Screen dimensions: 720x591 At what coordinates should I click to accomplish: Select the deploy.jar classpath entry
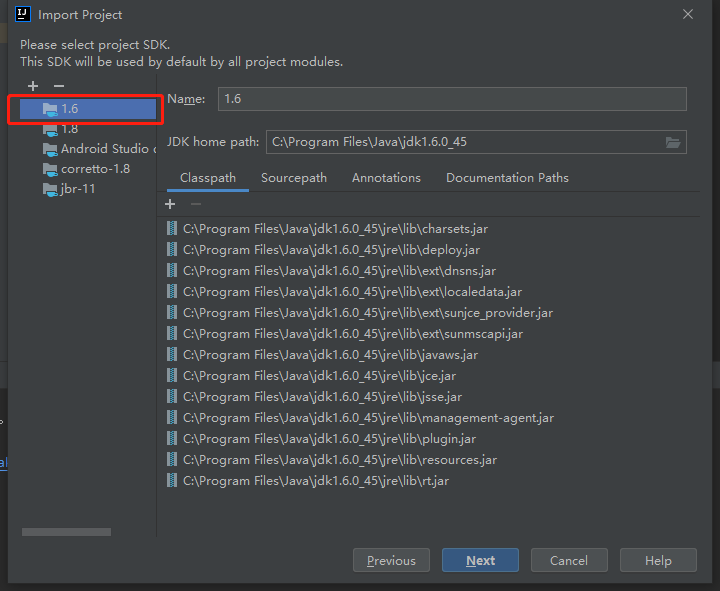(323, 250)
